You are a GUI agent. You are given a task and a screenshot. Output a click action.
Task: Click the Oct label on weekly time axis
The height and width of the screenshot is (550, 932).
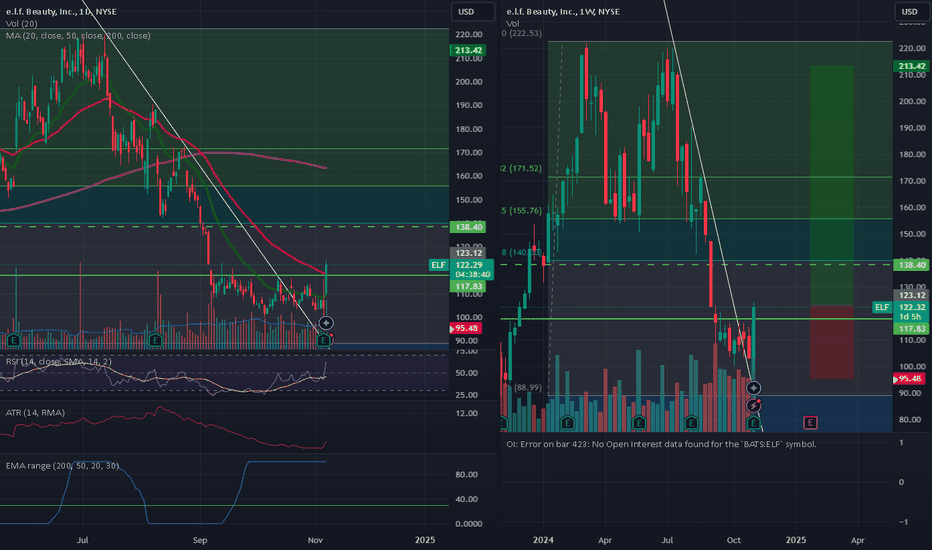point(733,540)
